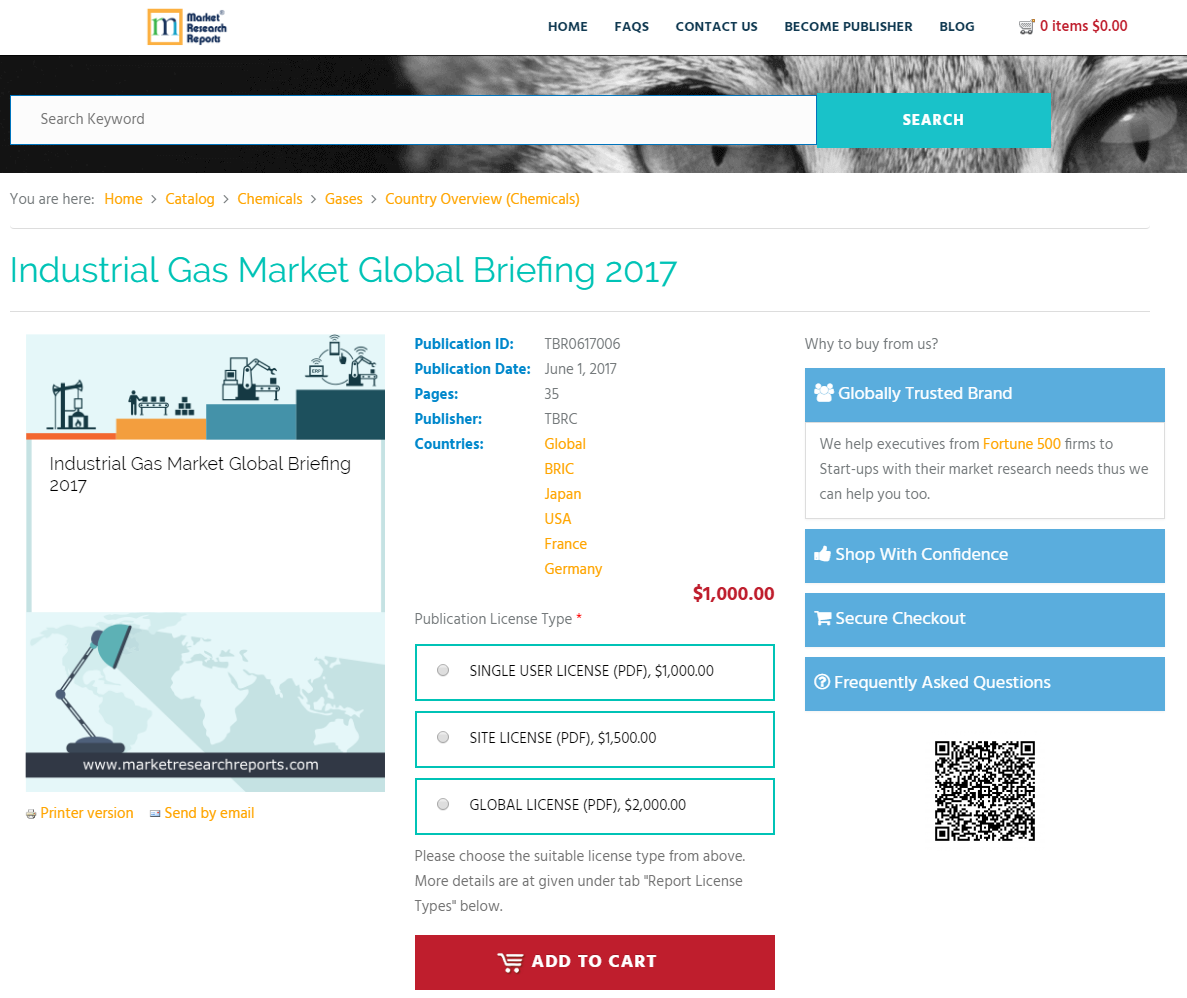Select the SITE LICENSE radio button

point(443,737)
